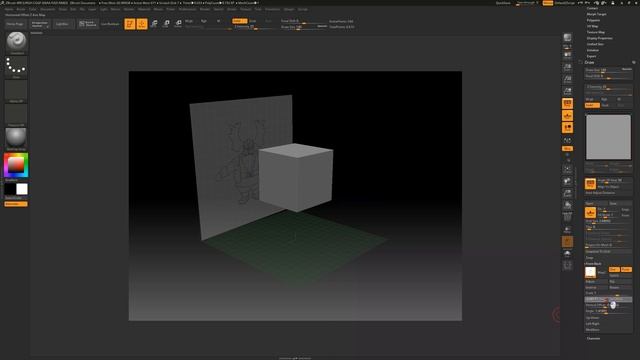640x360 pixels.
Task: Select the Scale gizmo tool
Action: click(x=166, y=24)
